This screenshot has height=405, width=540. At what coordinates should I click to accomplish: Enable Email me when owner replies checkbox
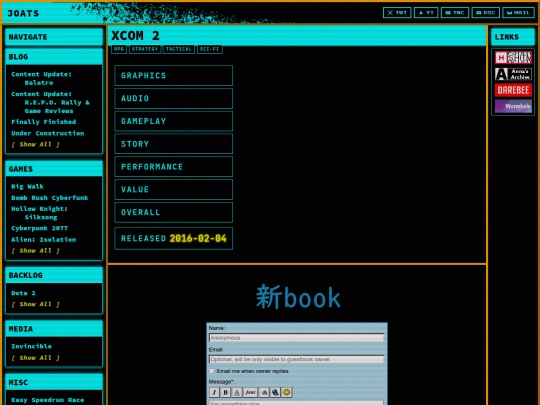click(x=212, y=371)
